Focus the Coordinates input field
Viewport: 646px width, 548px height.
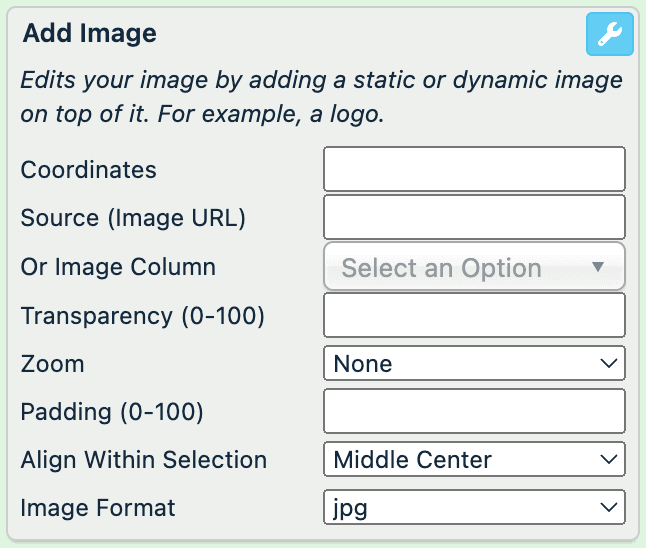474,169
